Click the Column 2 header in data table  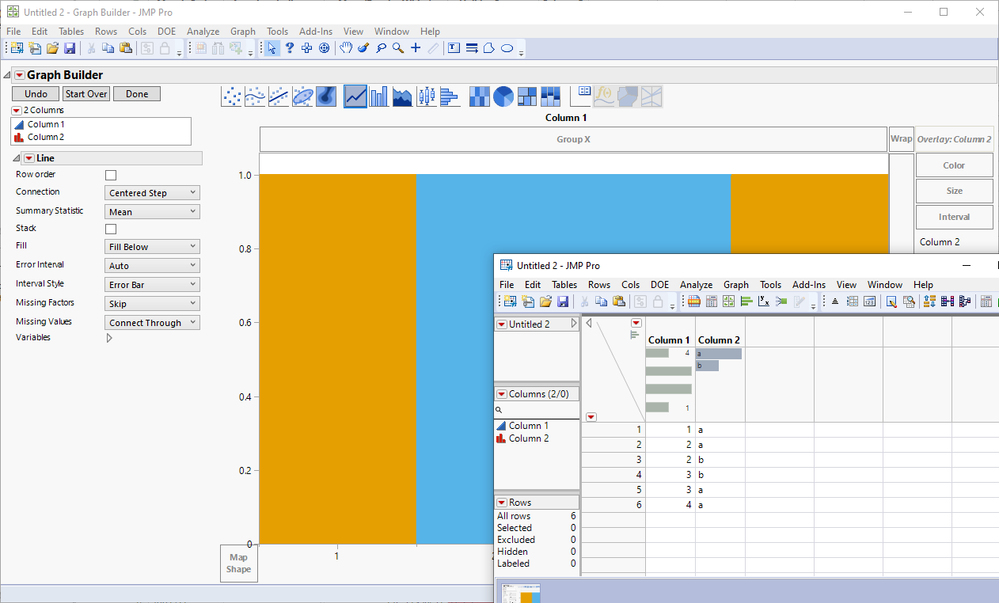click(719, 340)
